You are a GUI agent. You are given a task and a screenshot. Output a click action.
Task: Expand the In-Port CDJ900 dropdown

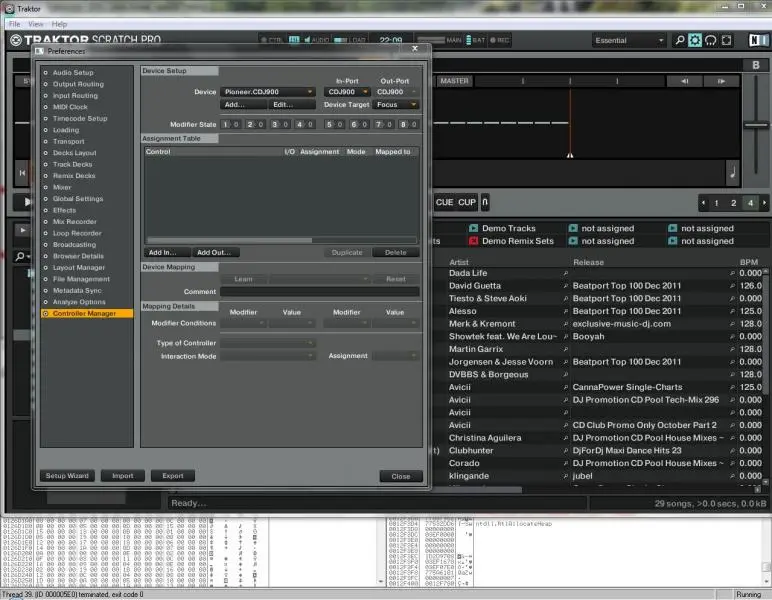[347, 92]
